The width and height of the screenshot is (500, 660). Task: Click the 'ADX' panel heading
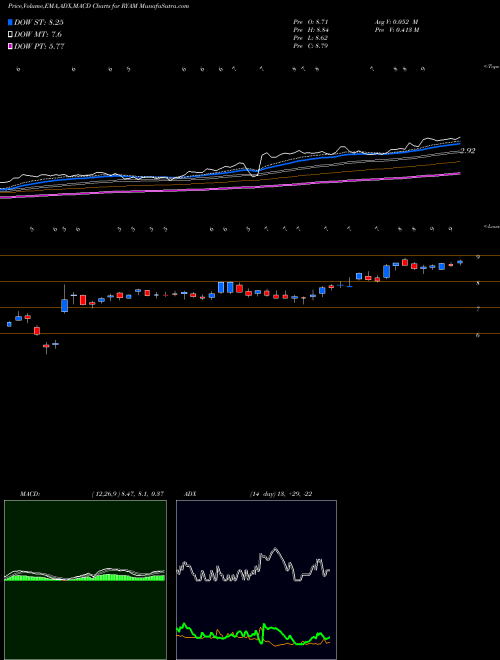(x=190, y=494)
